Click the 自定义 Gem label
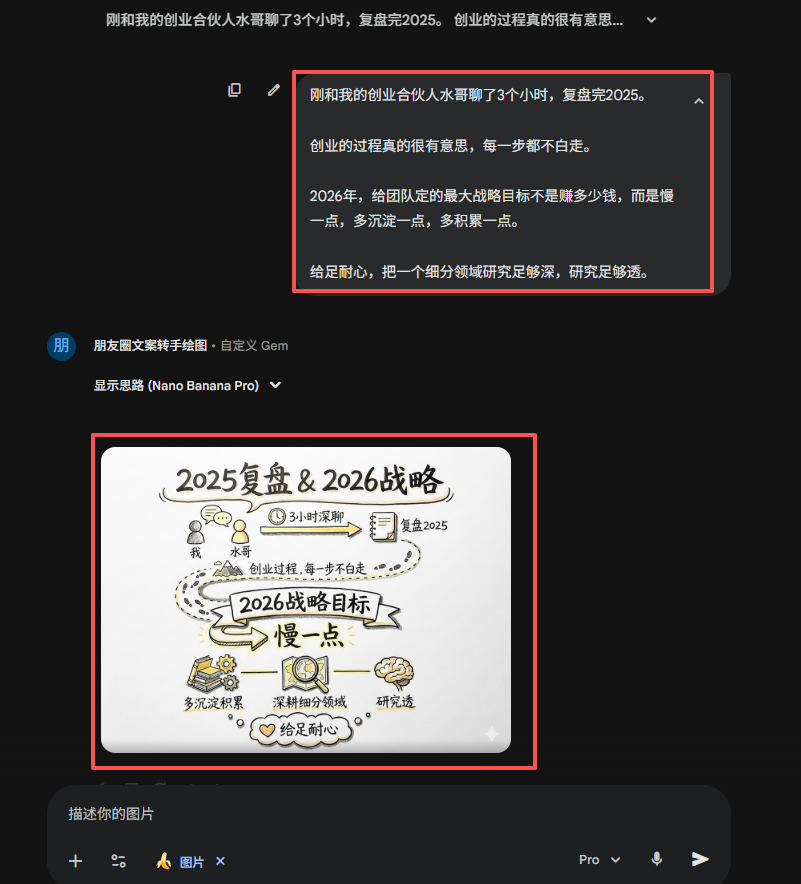801x884 pixels. click(x=254, y=346)
